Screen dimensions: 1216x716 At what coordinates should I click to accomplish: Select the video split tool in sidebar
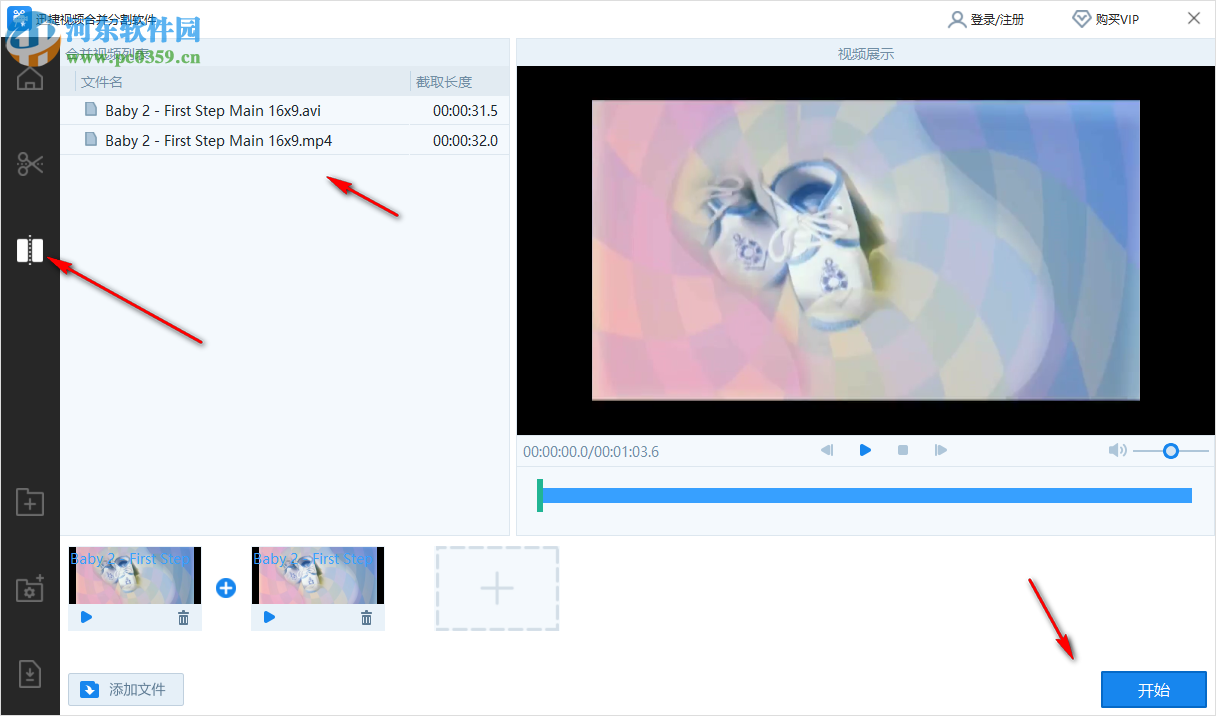point(30,250)
